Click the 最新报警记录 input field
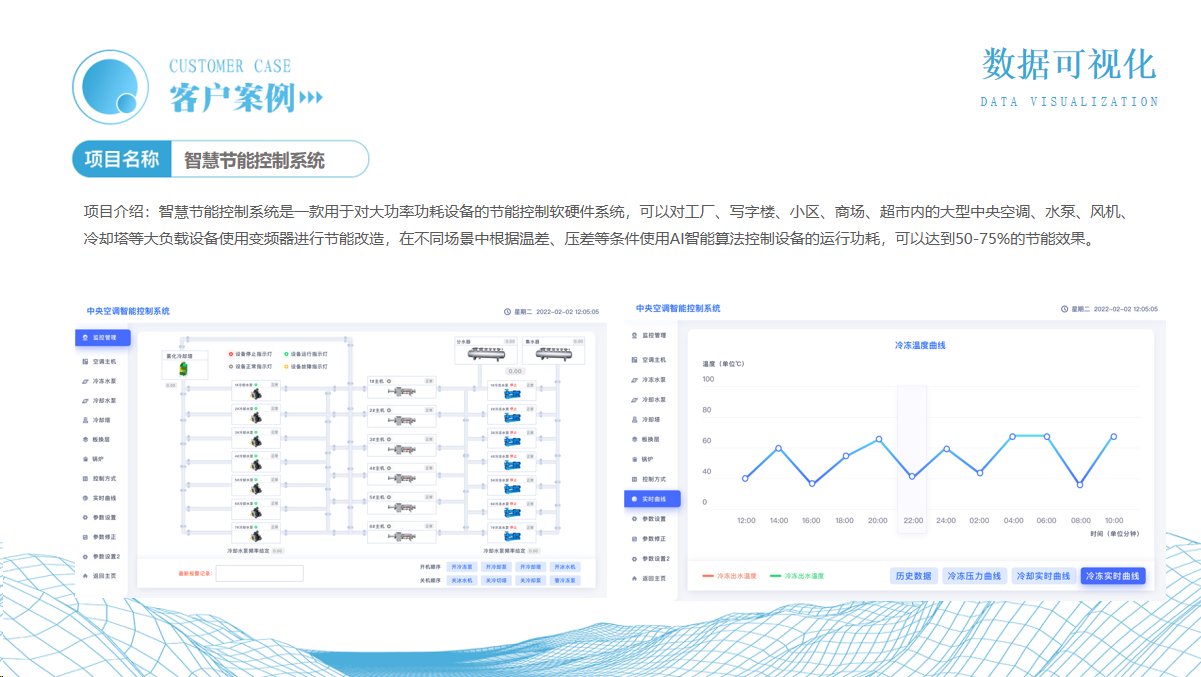 pos(259,573)
